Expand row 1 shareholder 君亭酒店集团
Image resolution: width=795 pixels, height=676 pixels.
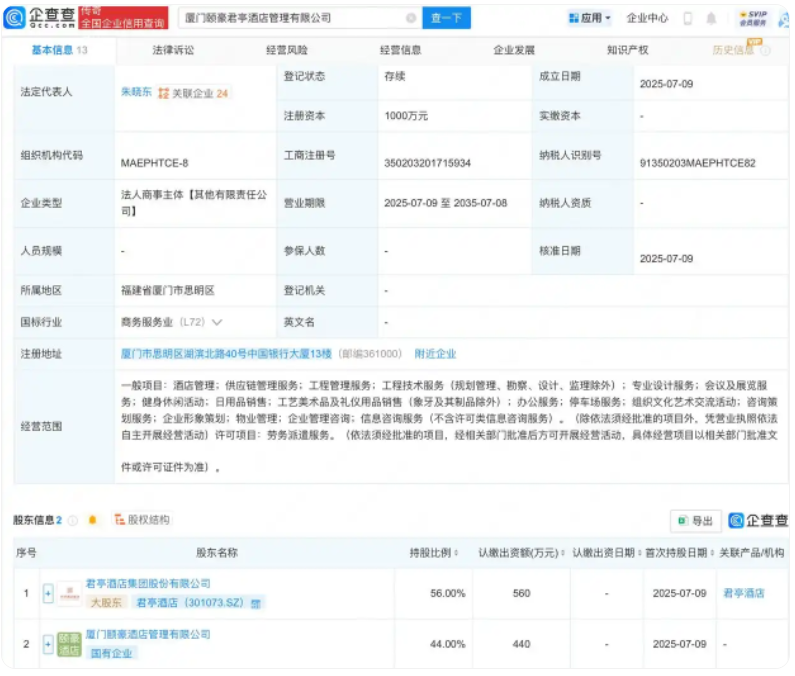pyautogui.click(x=48, y=593)
